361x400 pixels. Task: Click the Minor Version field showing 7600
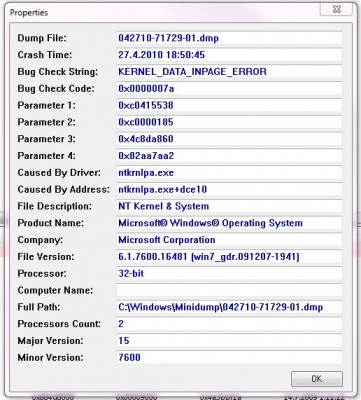click(x=229, y=357)
